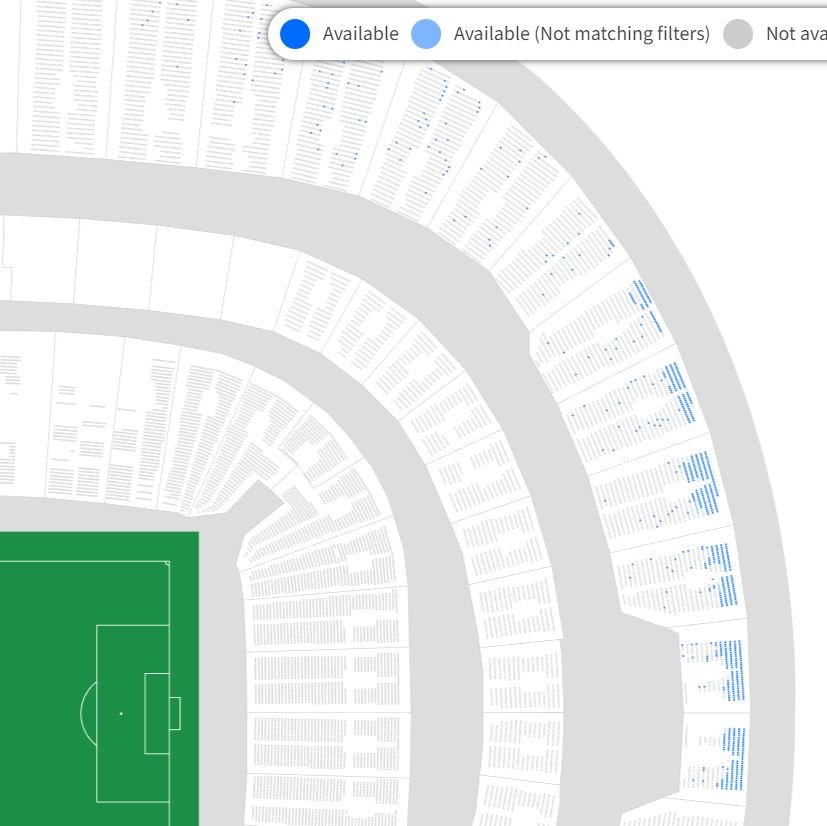Pick the blue seat block at bottom right

(x=735, y=758)
